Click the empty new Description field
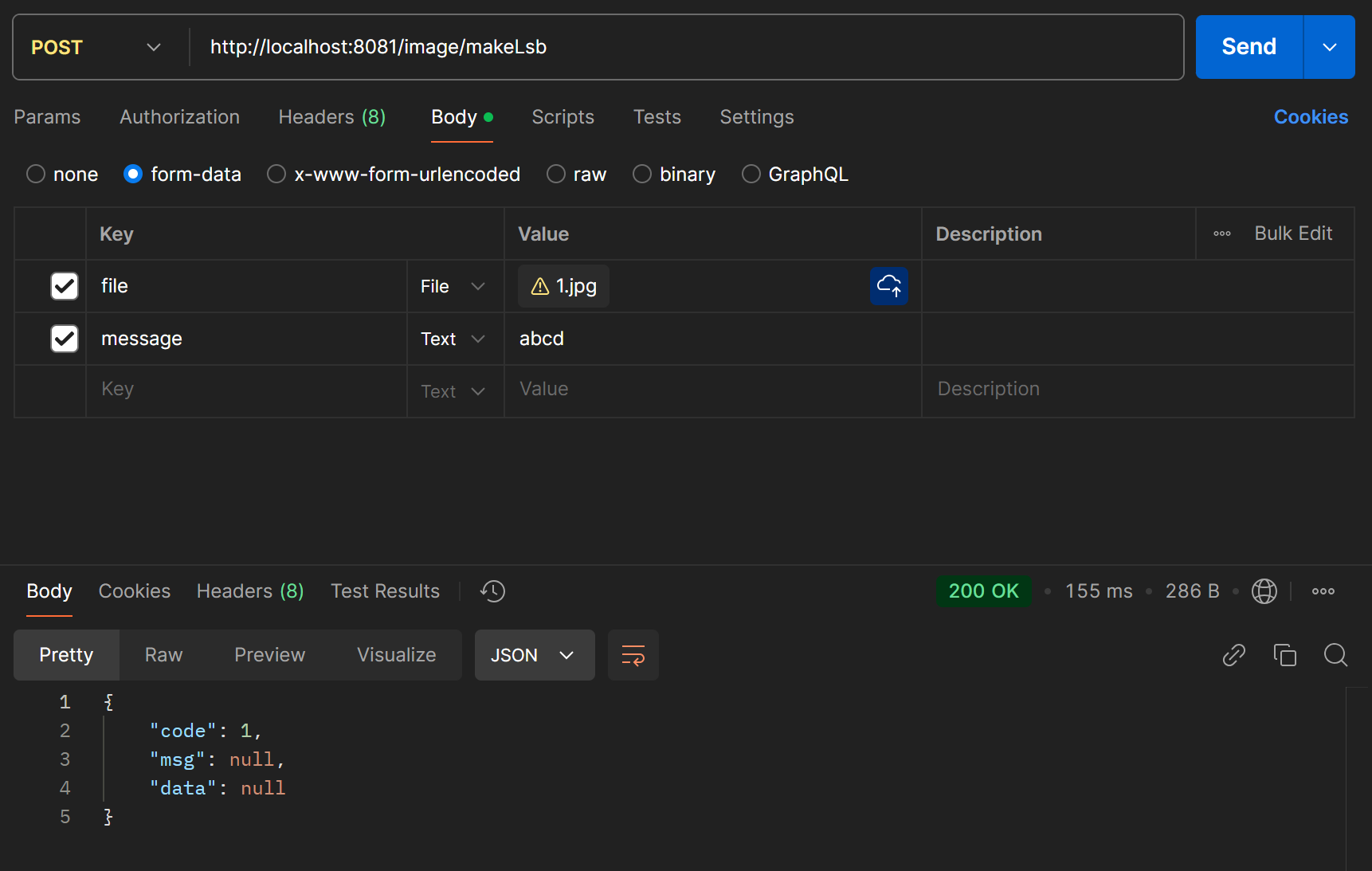 [x=1138, y=391]
